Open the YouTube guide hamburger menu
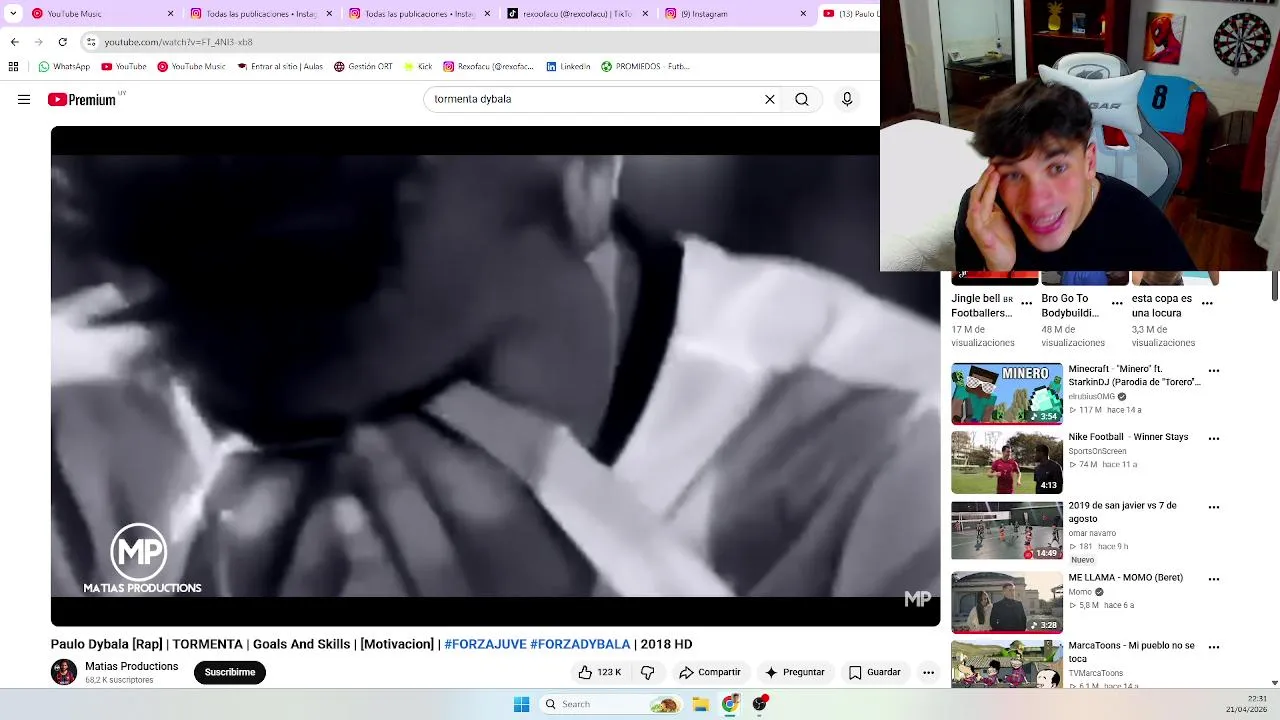 [x=24, y=99]
